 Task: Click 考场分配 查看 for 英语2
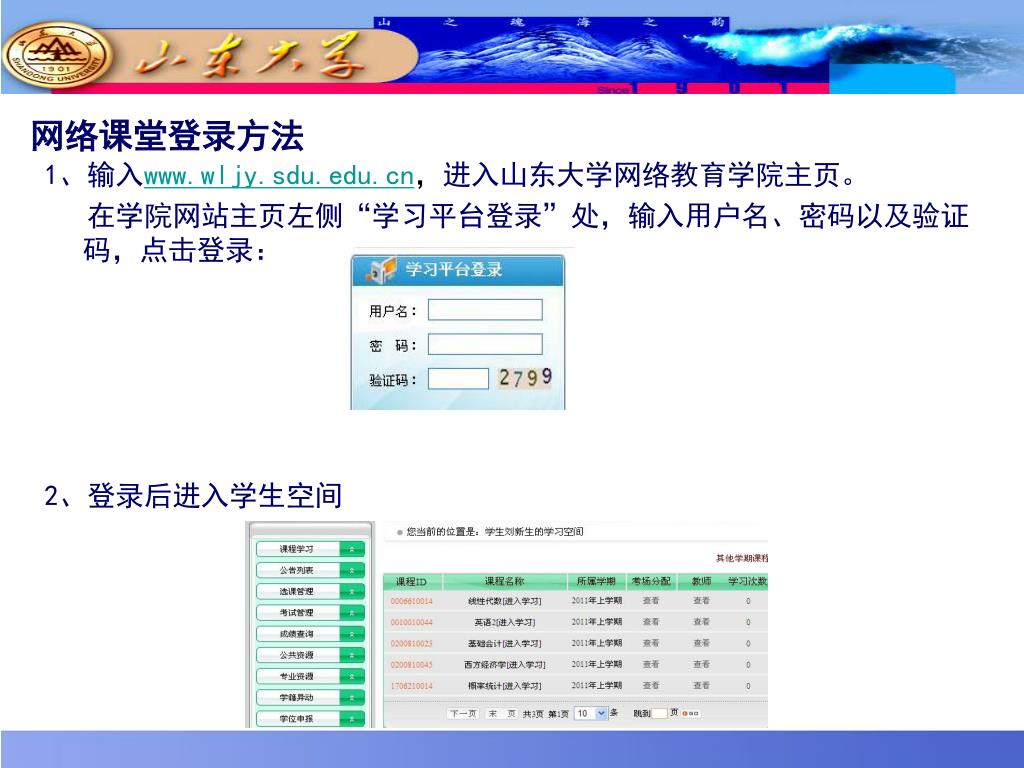point(650,622)
